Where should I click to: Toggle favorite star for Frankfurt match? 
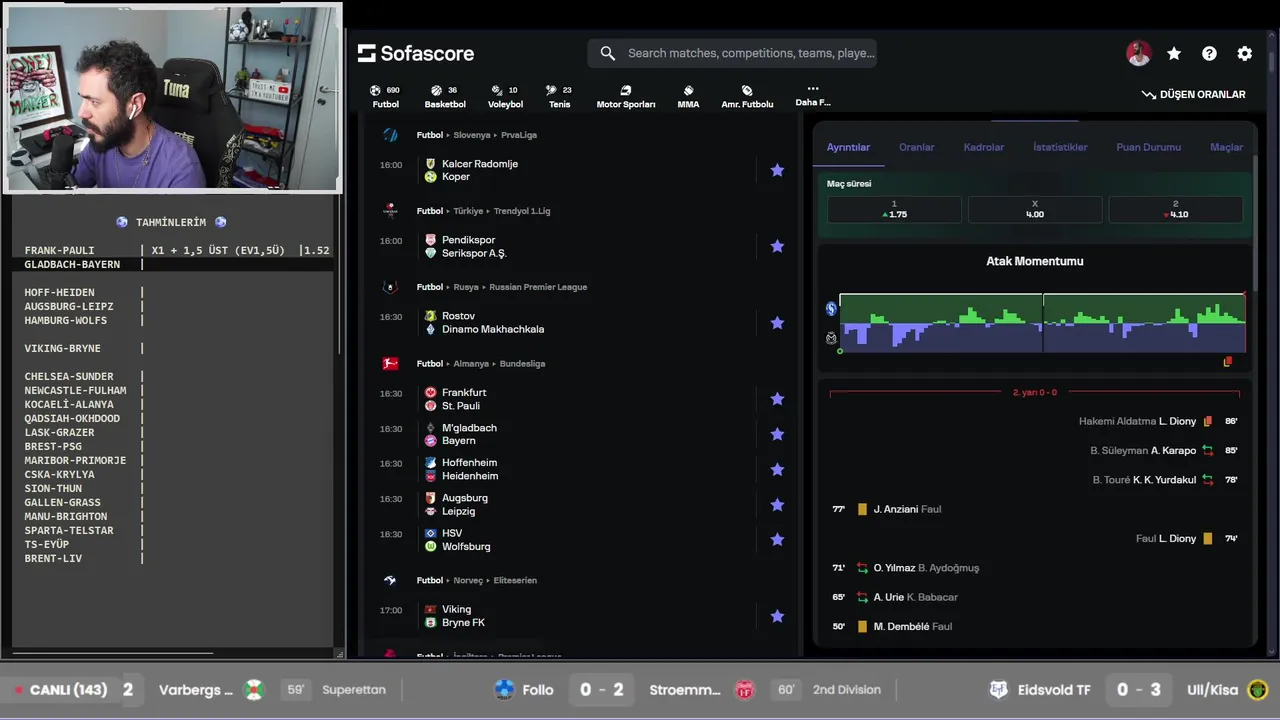pos(777,399)
